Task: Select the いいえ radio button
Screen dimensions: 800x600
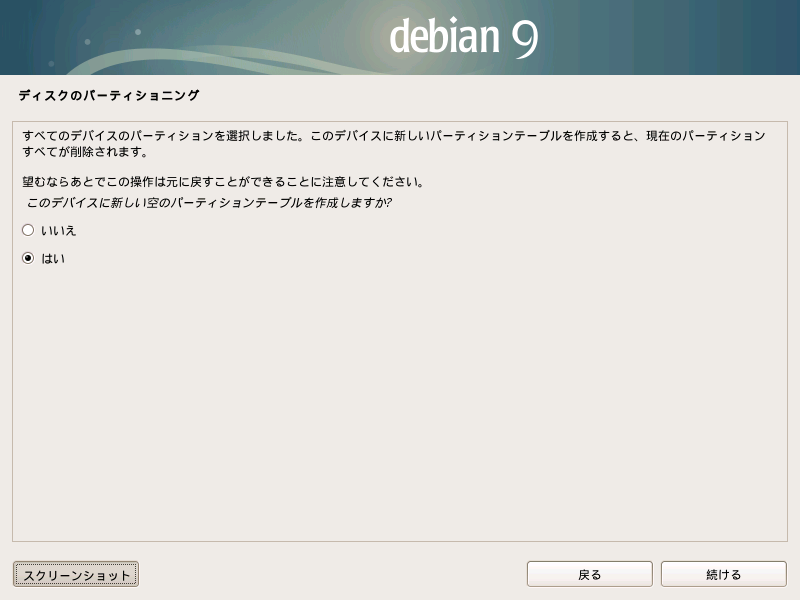Action: pos(28,230)
